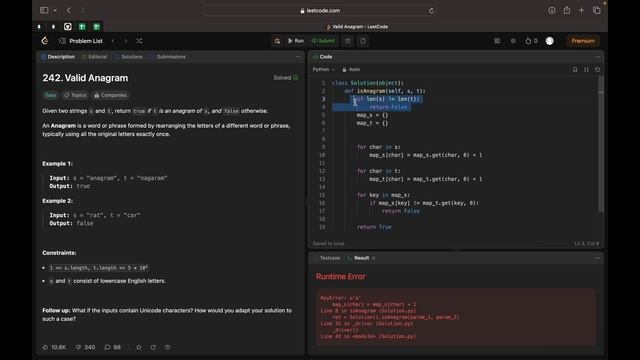Open the Problem List panel
The height and width of the screenshot is (360, 640).
81,41
